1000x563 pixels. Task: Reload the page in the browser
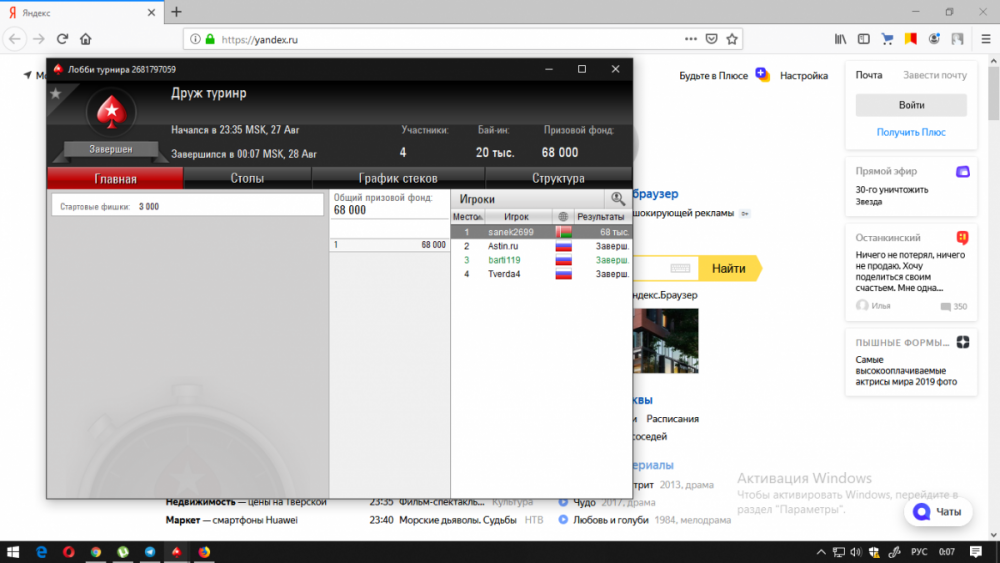[62, 39]
